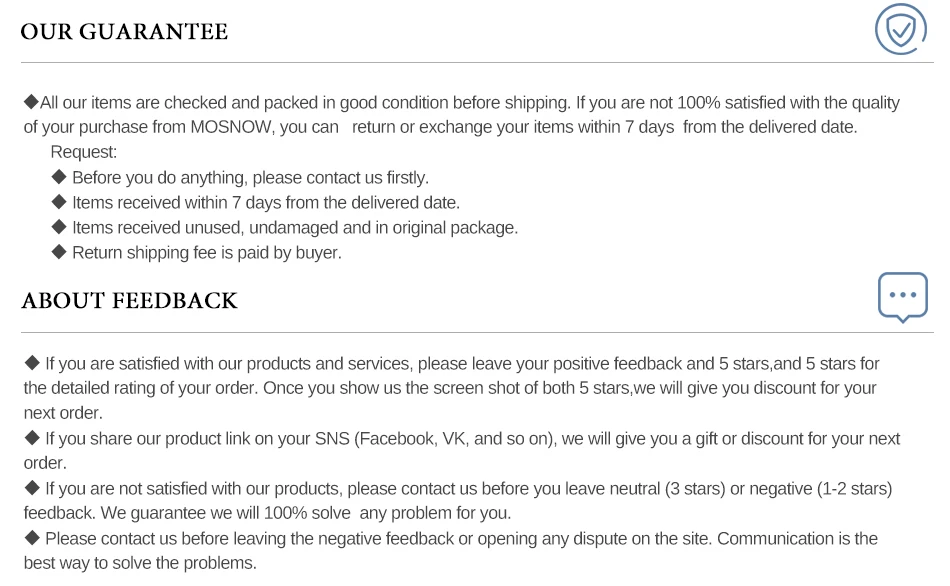Click the speech bubble feedback icon
Viewport: 950px width, 586px height.
pos(902,296)
